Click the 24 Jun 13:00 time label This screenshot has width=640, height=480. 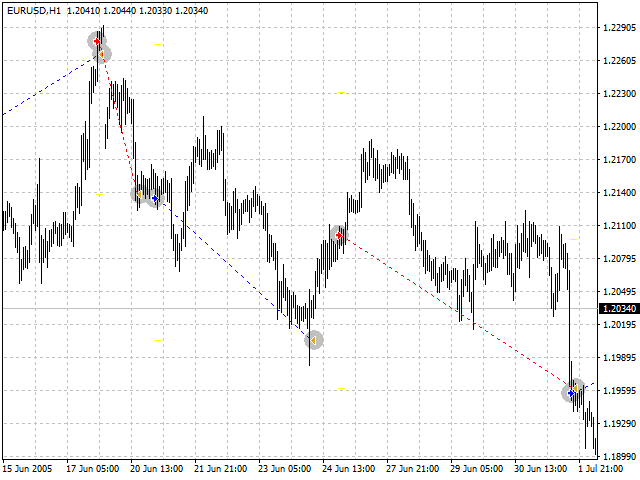pyautogui.click(x=349, y=469)
